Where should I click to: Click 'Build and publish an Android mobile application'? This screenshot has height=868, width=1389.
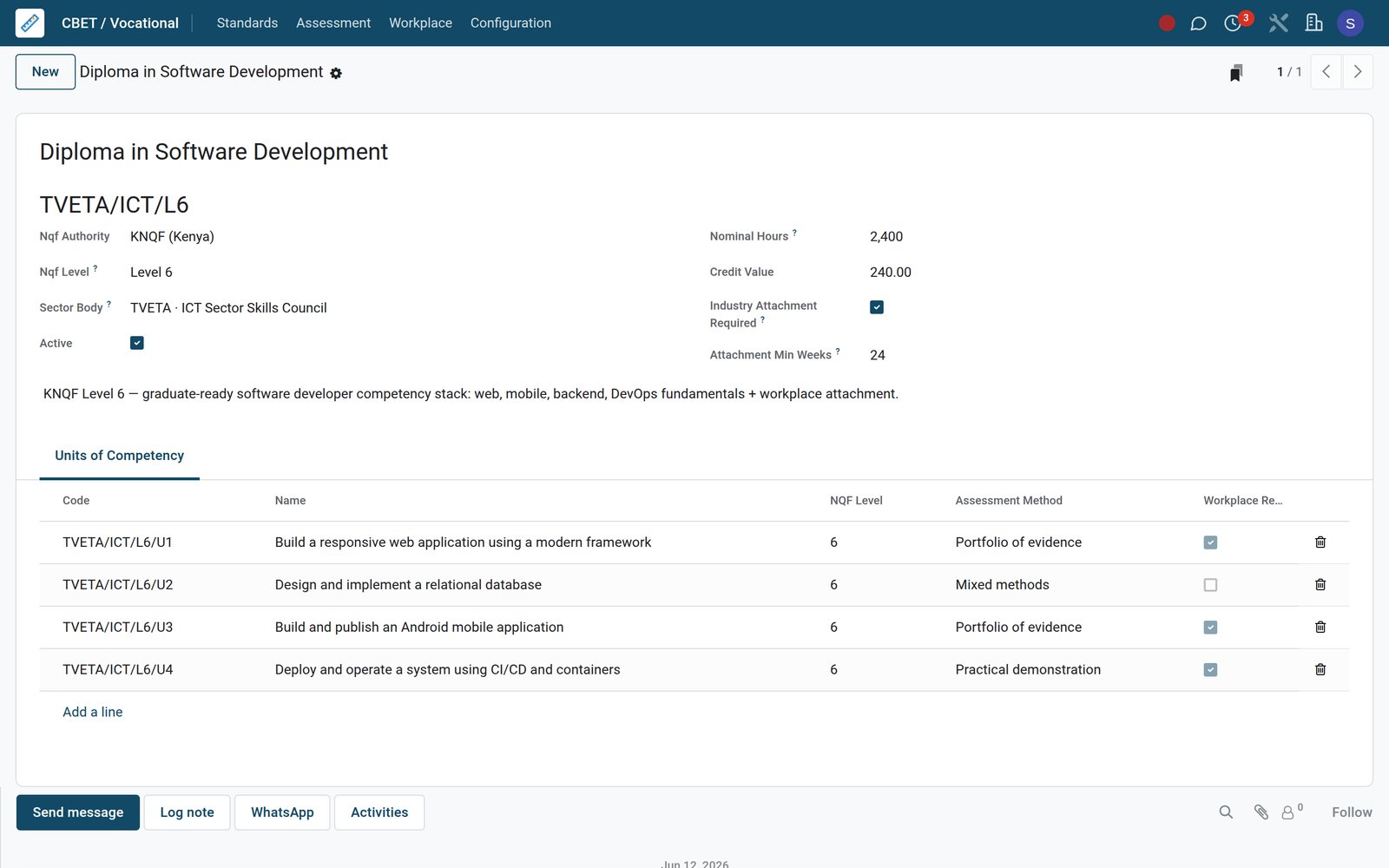[x=419, y=628]
